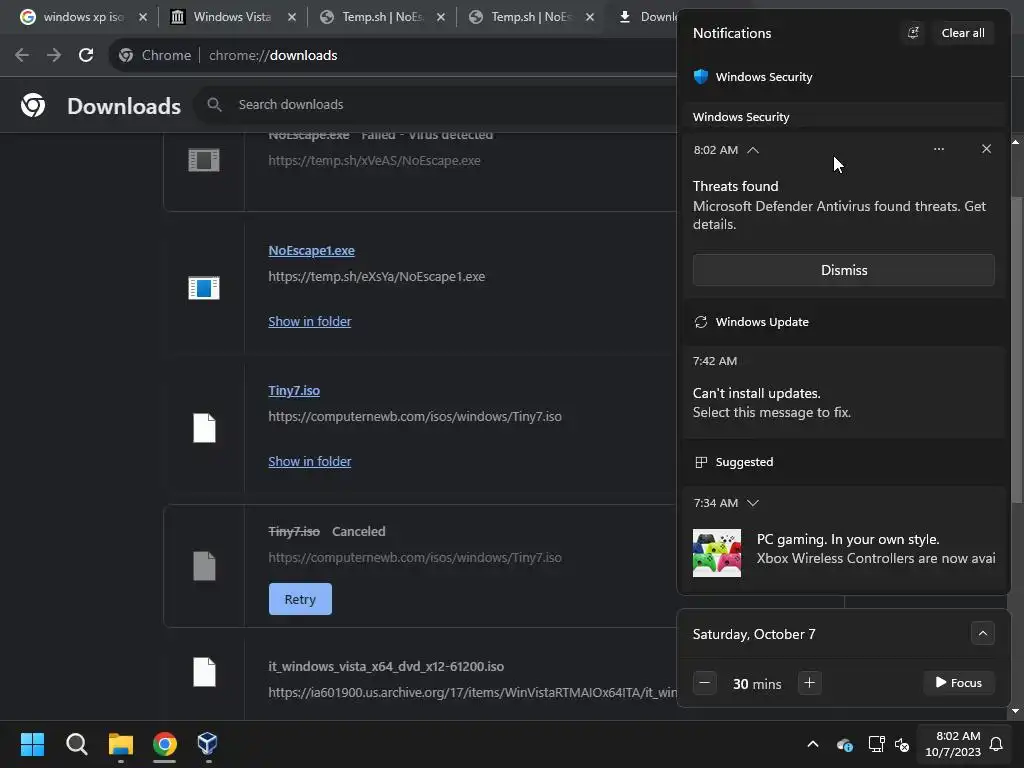Viewport: 1024px width, 768px height.
Task: Close the Threats found notification
Action: 986,150
